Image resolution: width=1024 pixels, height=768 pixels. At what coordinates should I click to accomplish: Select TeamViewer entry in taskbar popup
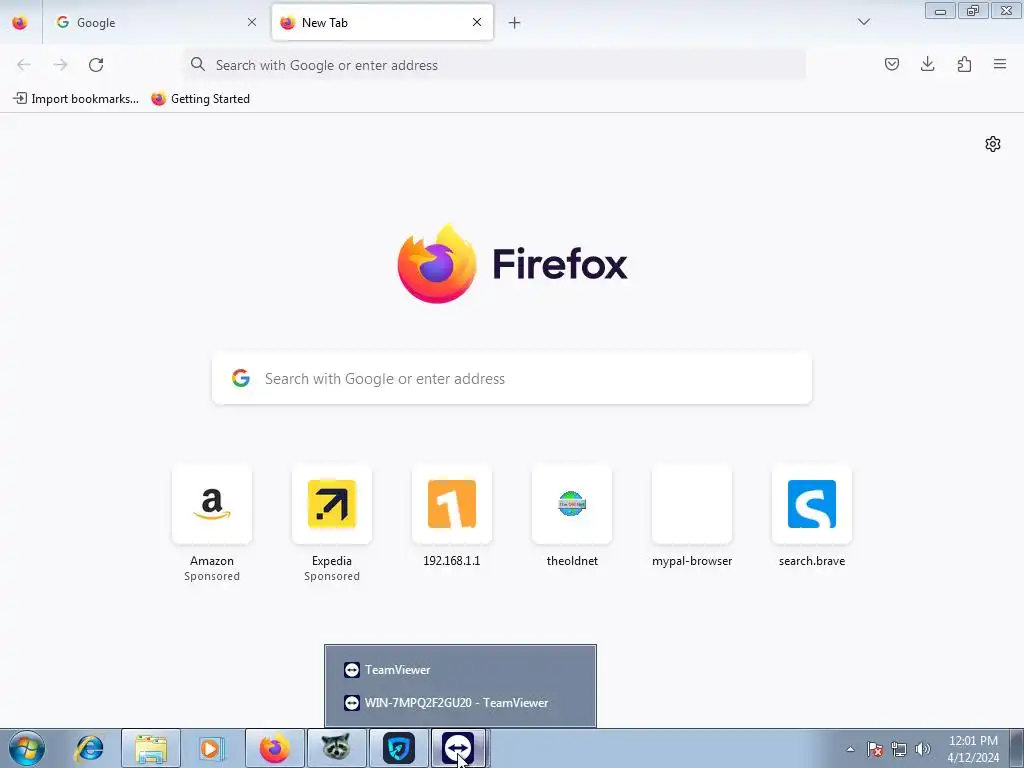(x=460, y=669)
